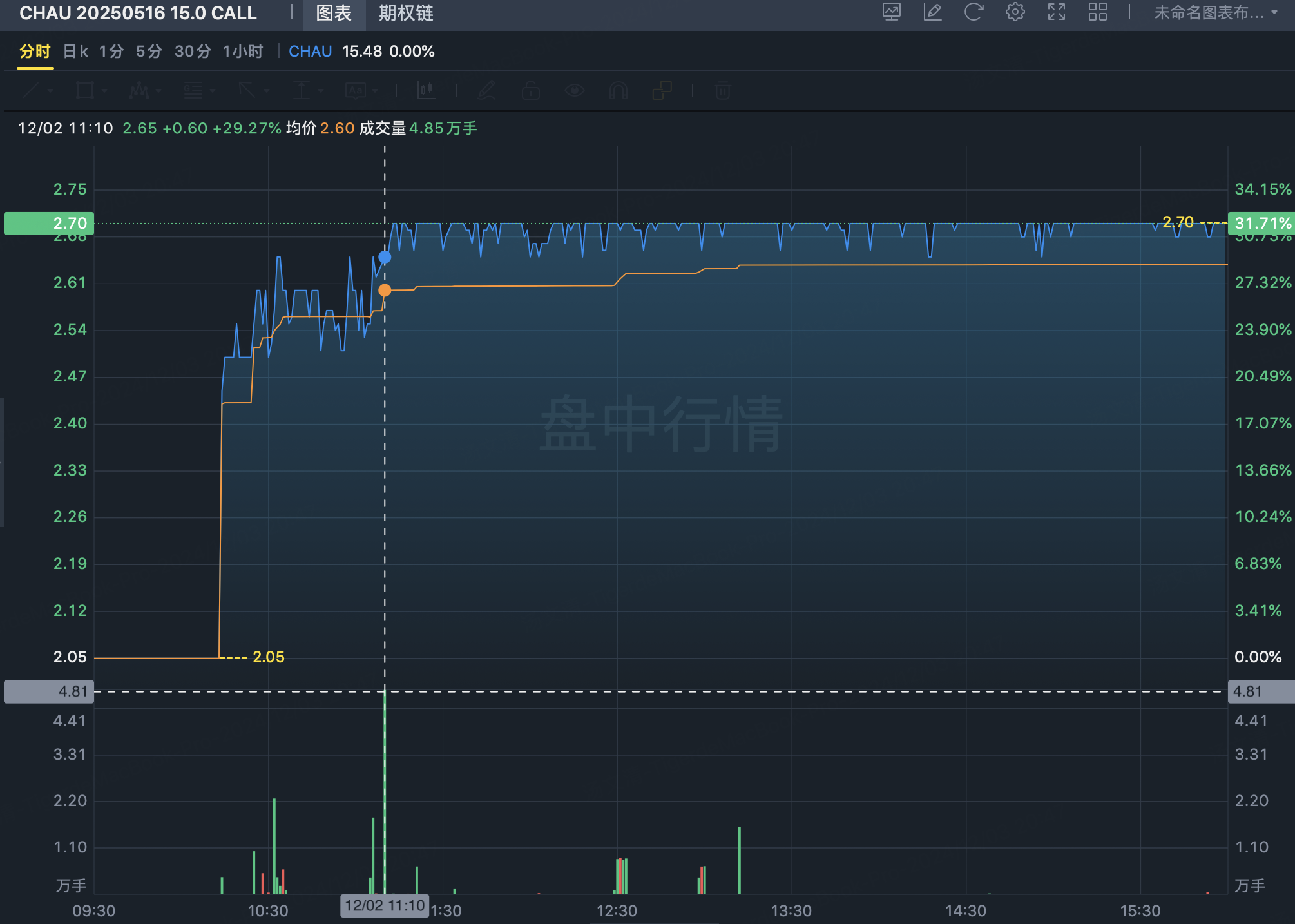Screen dimensions: 1295x924
Task: Click the blue price point on the crosshair
Action: 385,257
